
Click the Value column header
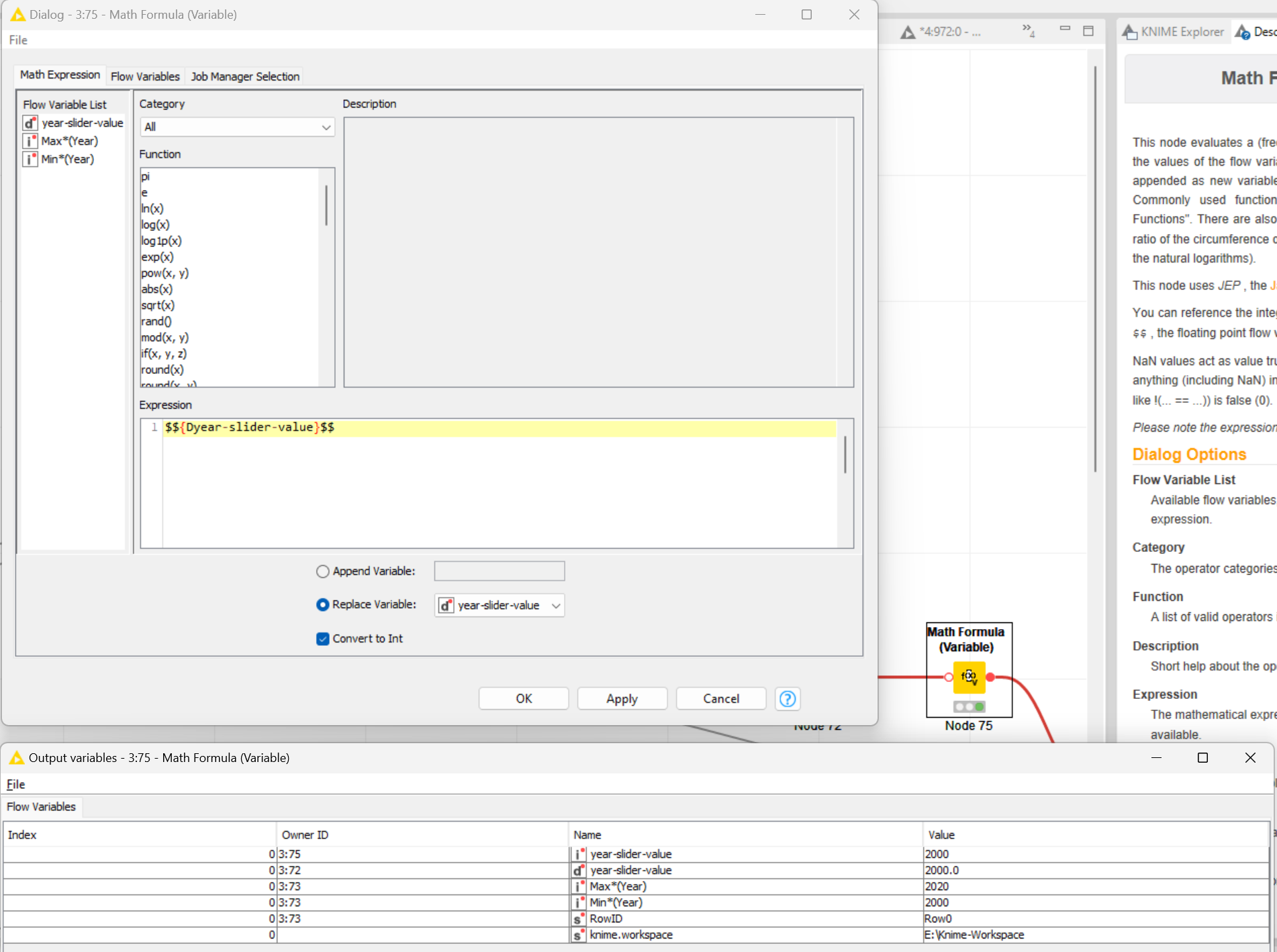(x=1096, y=835)
